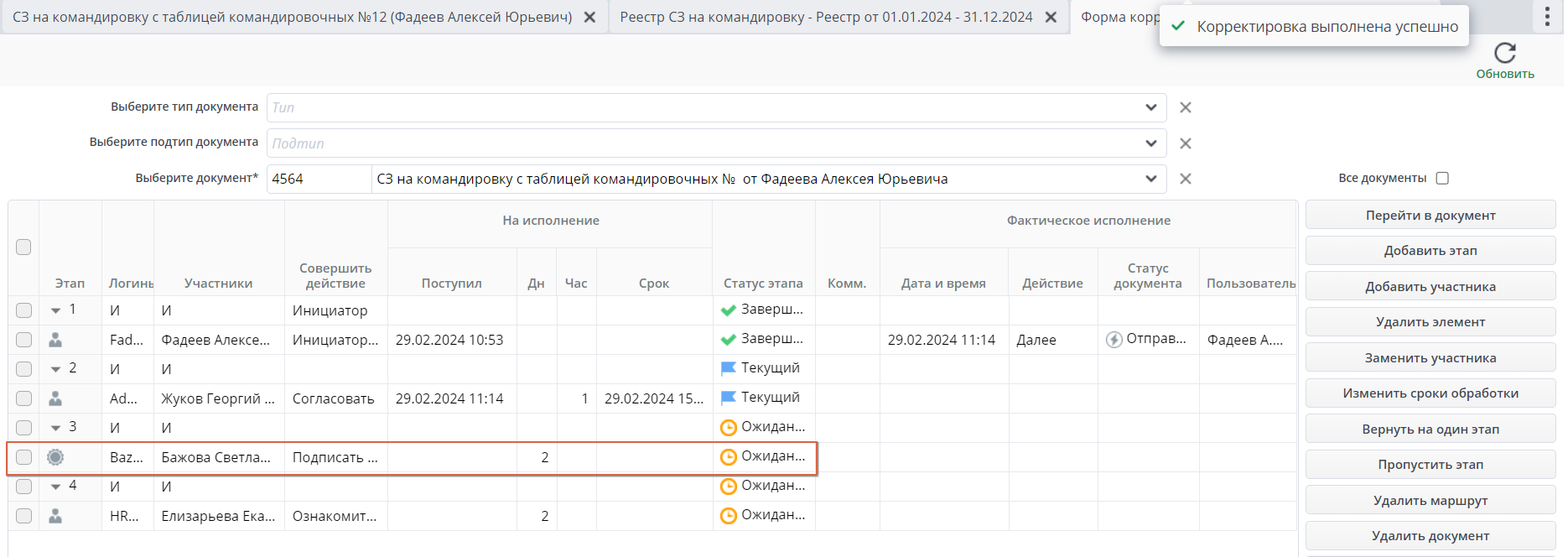Click the Обновить refresh icon

tap(1504, 53)
